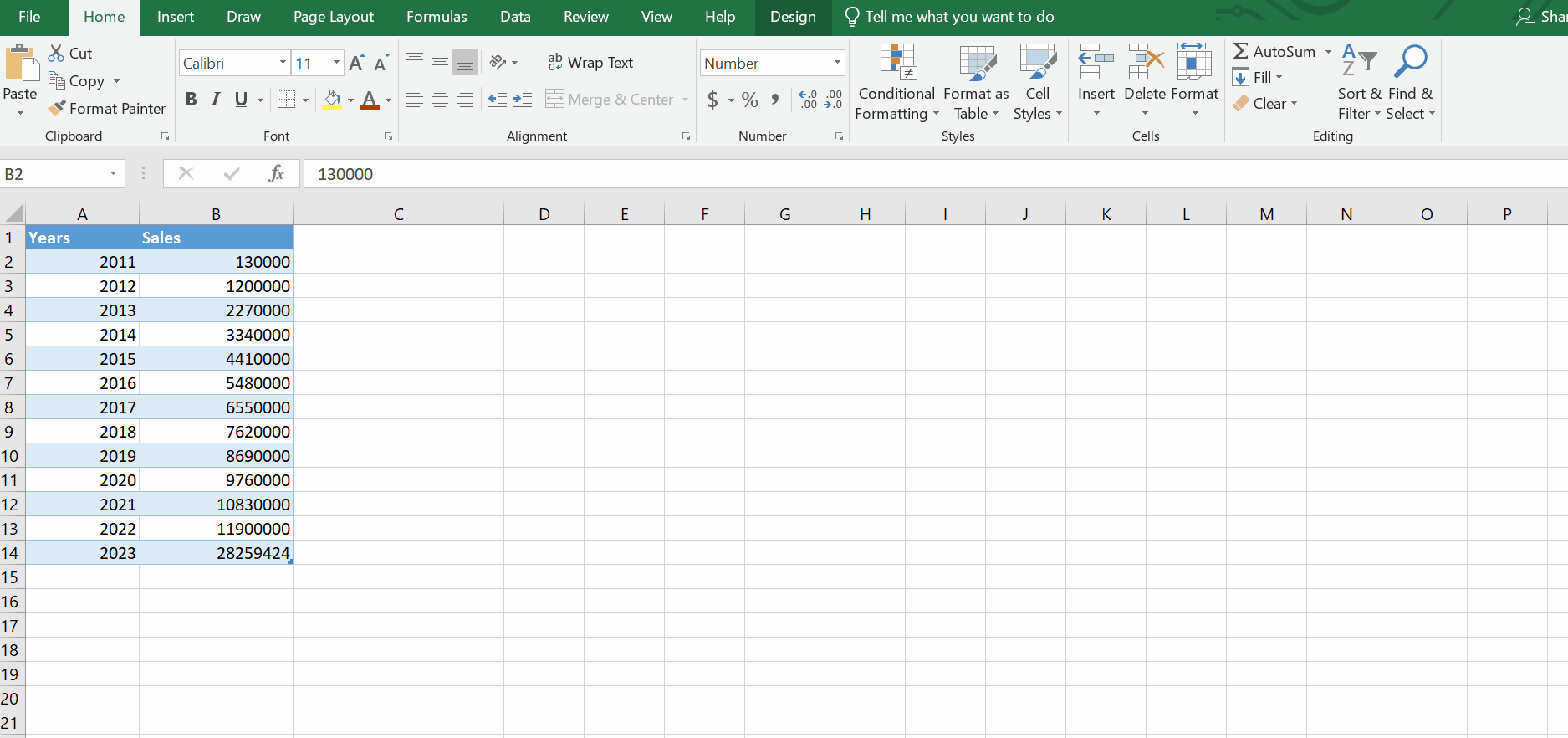1568x738 pixels.
Task: Toggle Wrap Text
Action: (590, 63)
